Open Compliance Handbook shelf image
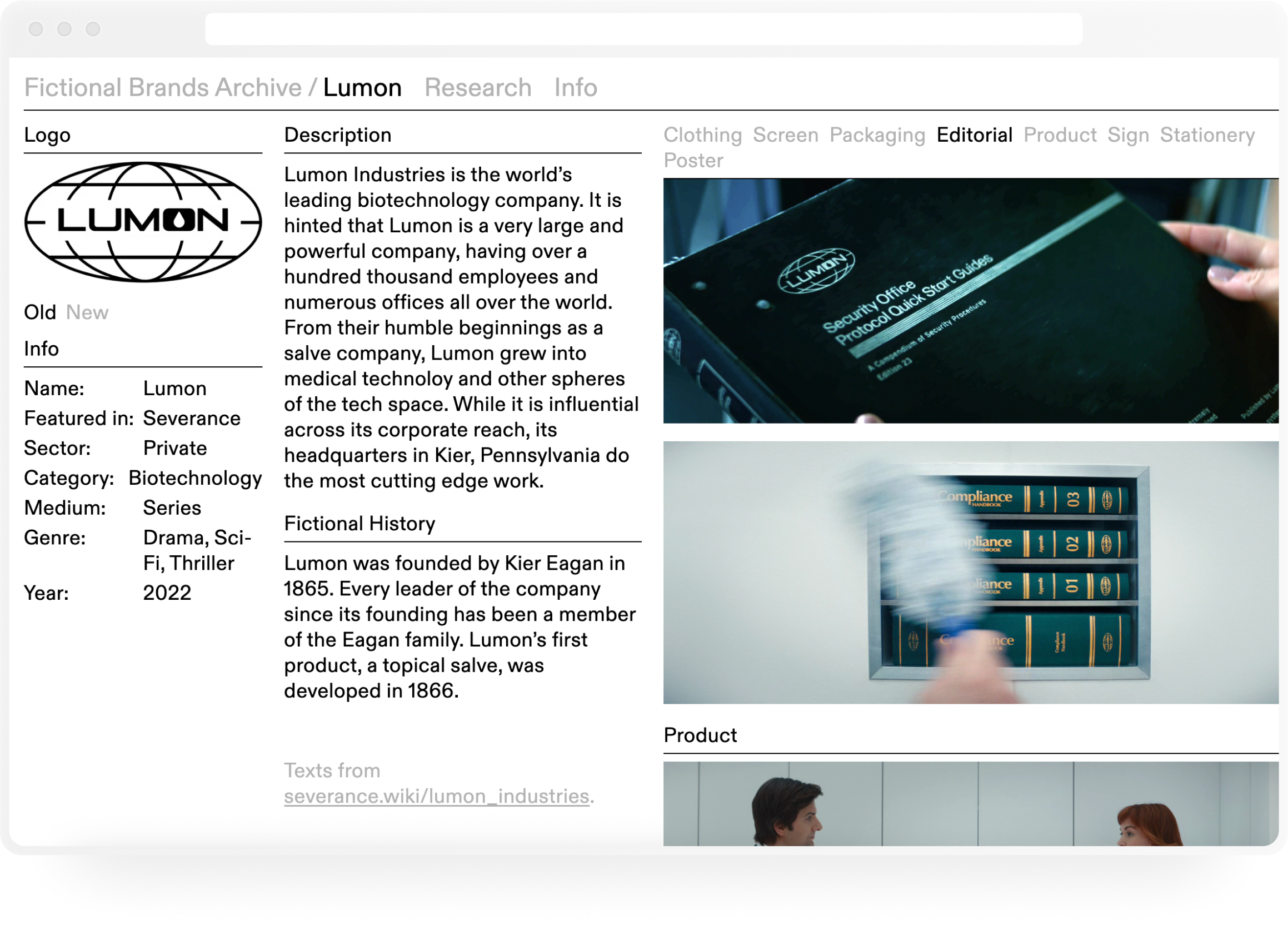This screenshot has width=1288, height=930. [x=970, y=572]
